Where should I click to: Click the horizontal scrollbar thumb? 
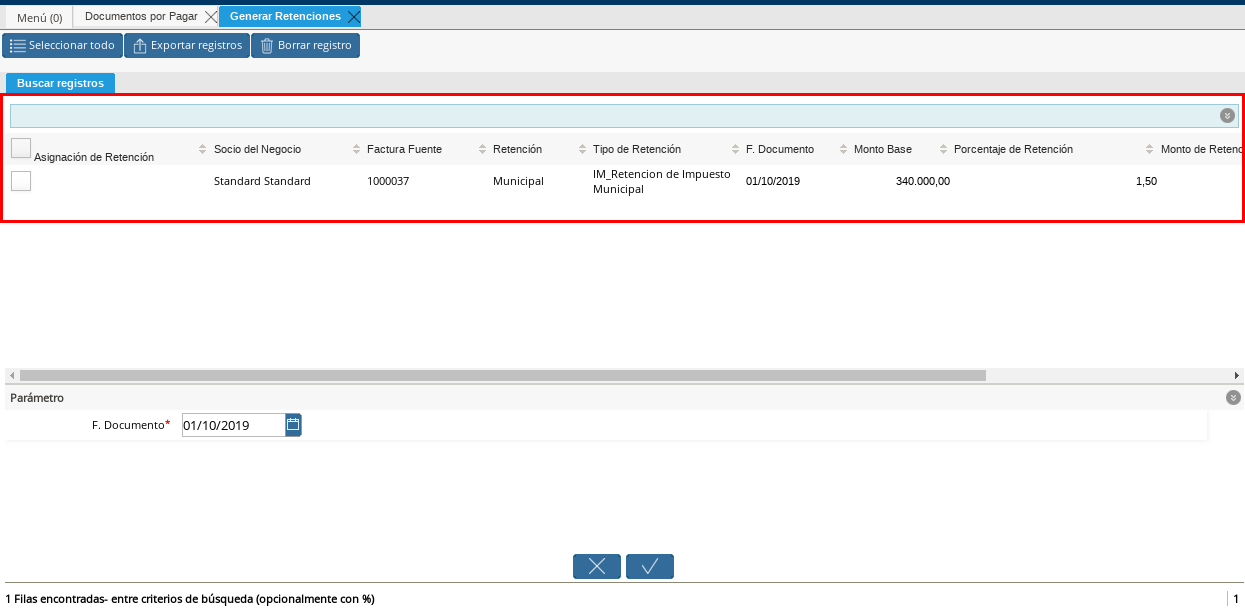tap(502, 375)
